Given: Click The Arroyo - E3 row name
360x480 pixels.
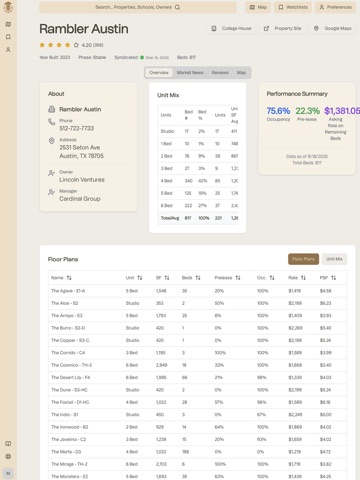Looking at the screenshot, I should [67, 316].
